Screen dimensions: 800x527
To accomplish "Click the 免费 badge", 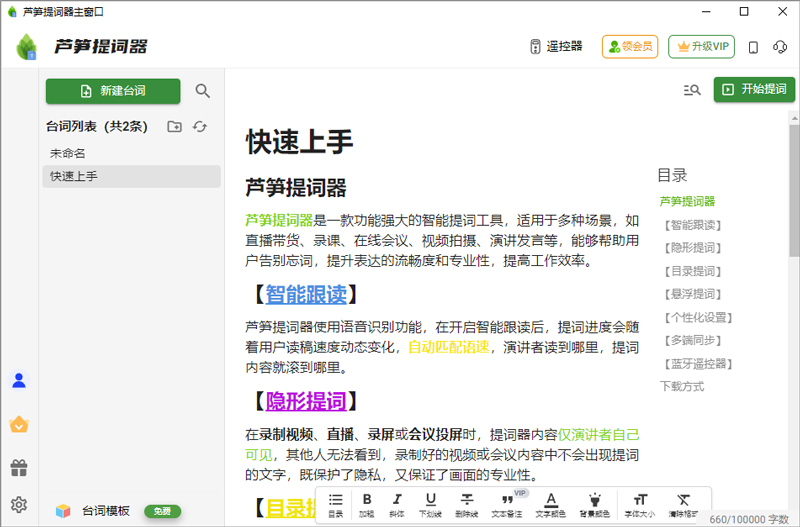I will click(162, 511).
